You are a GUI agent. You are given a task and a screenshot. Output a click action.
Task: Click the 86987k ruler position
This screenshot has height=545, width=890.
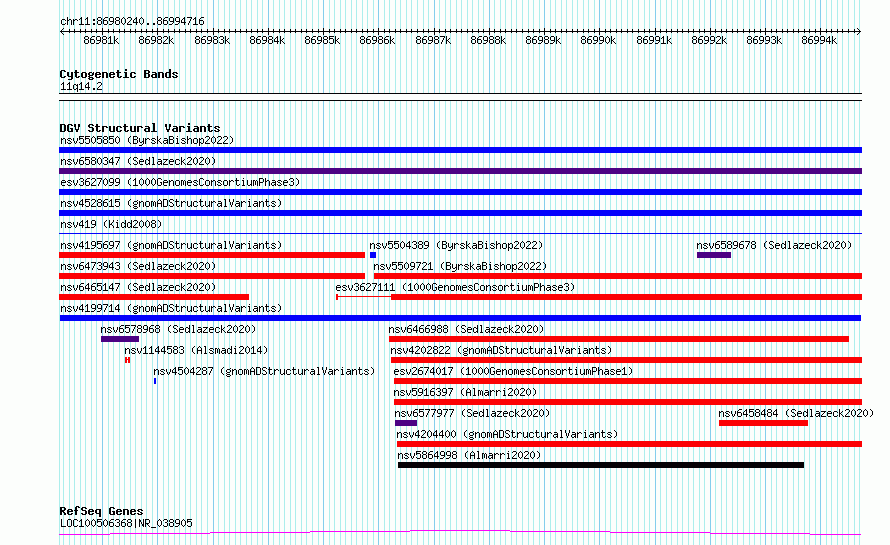pos(433,40)
